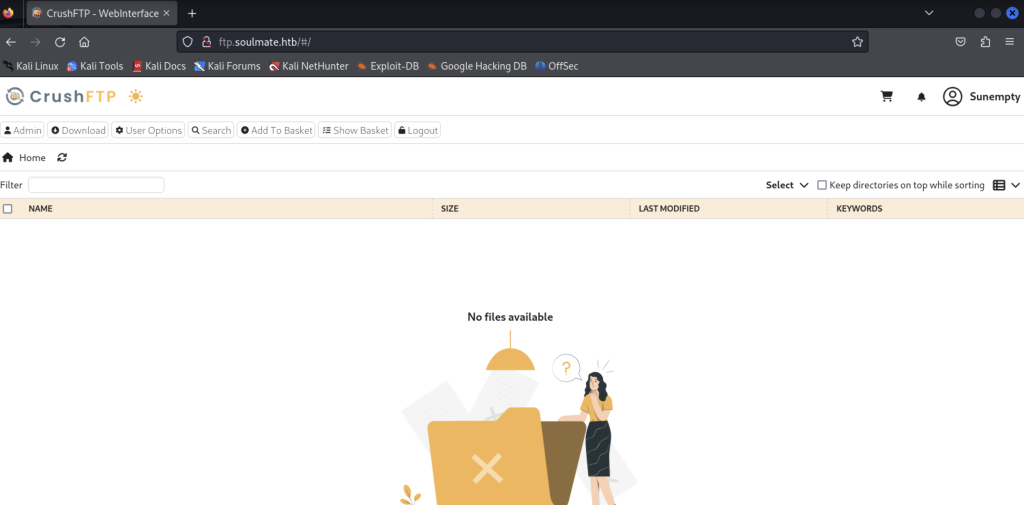
Task: Click the notifications bell icon
Action: [x=921, y=97]
